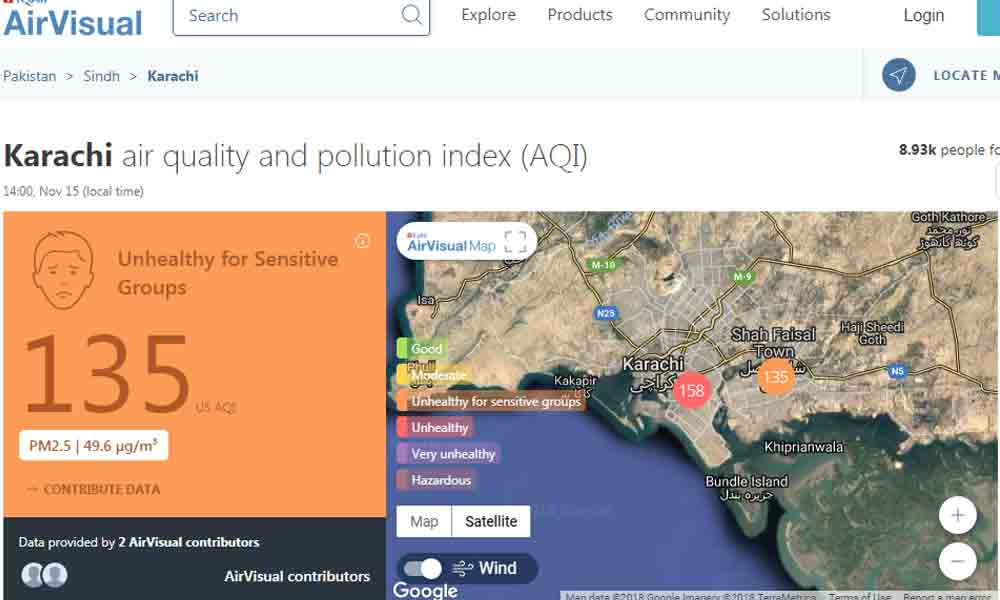Switch map to Map view
The image size is (1000, 600).
424,522
